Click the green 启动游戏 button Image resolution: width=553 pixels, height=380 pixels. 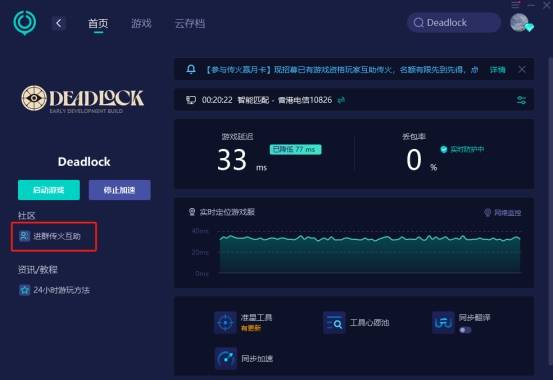[49, 190]
